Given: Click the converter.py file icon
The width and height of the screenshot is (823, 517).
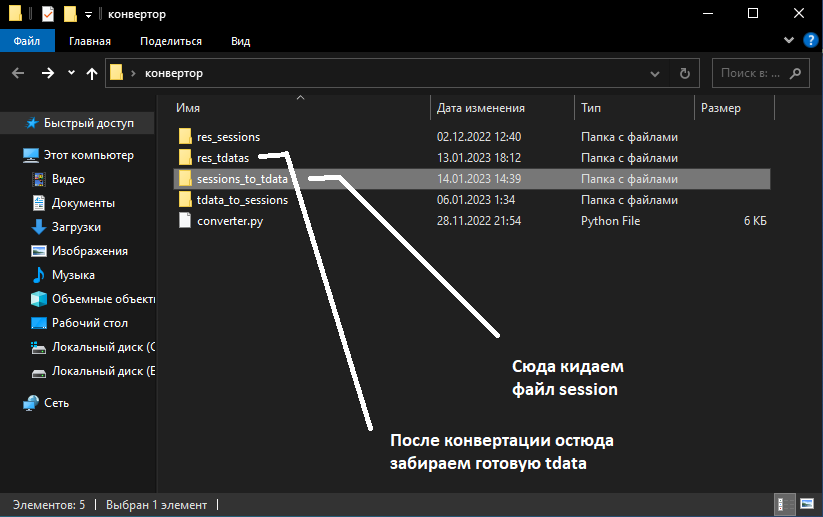Looking at the screenshot, I should [x=184, y=221].
